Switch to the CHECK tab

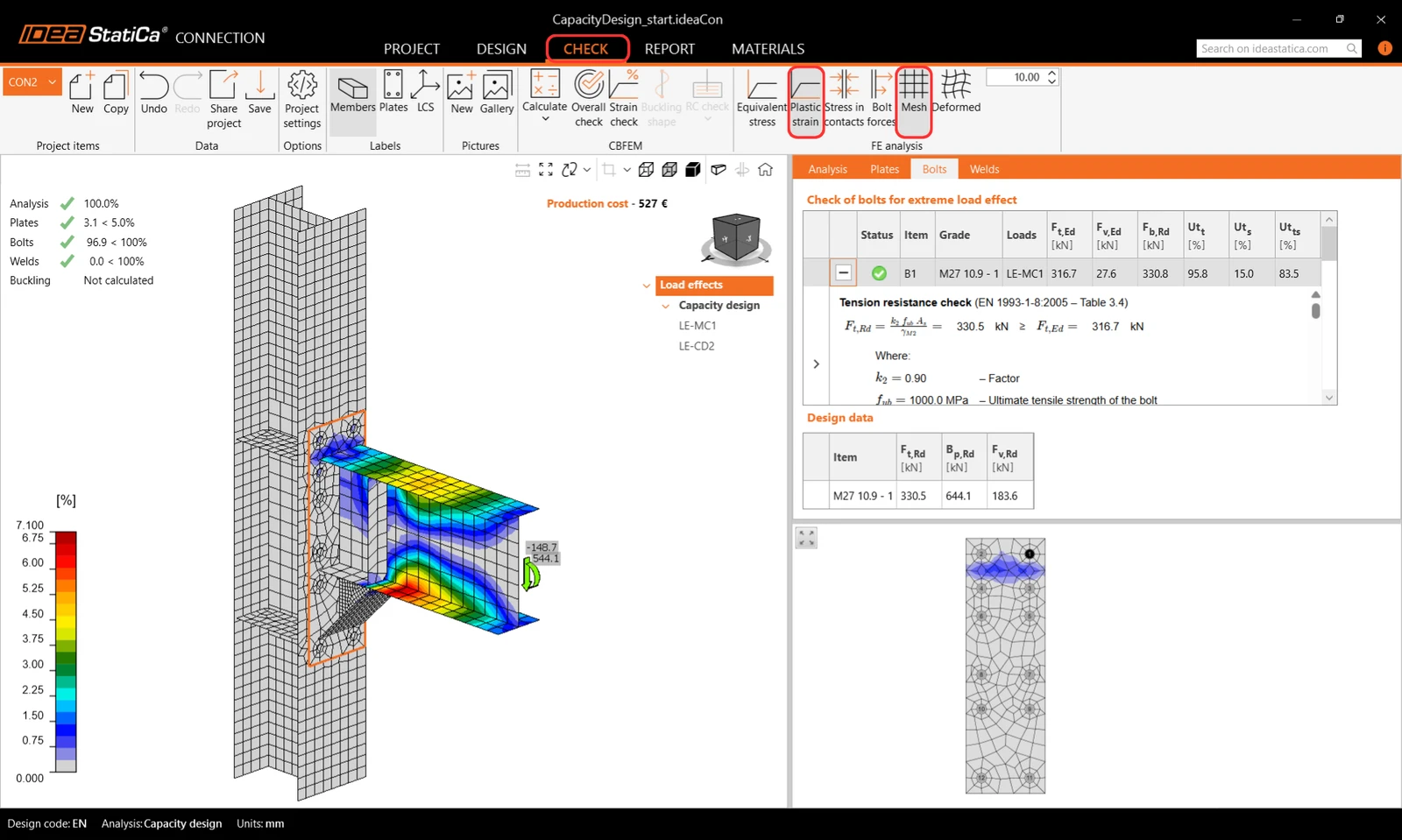(x=586, y=49)
